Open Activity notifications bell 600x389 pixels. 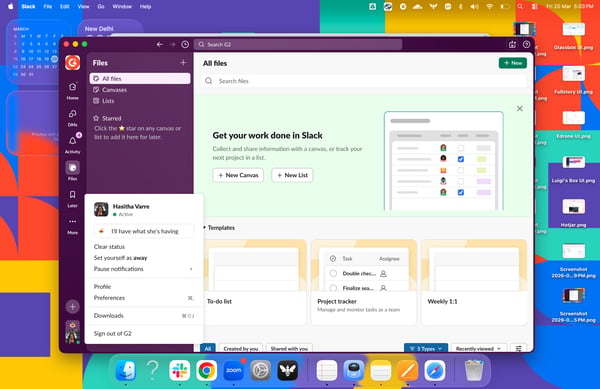coord(72,144)
